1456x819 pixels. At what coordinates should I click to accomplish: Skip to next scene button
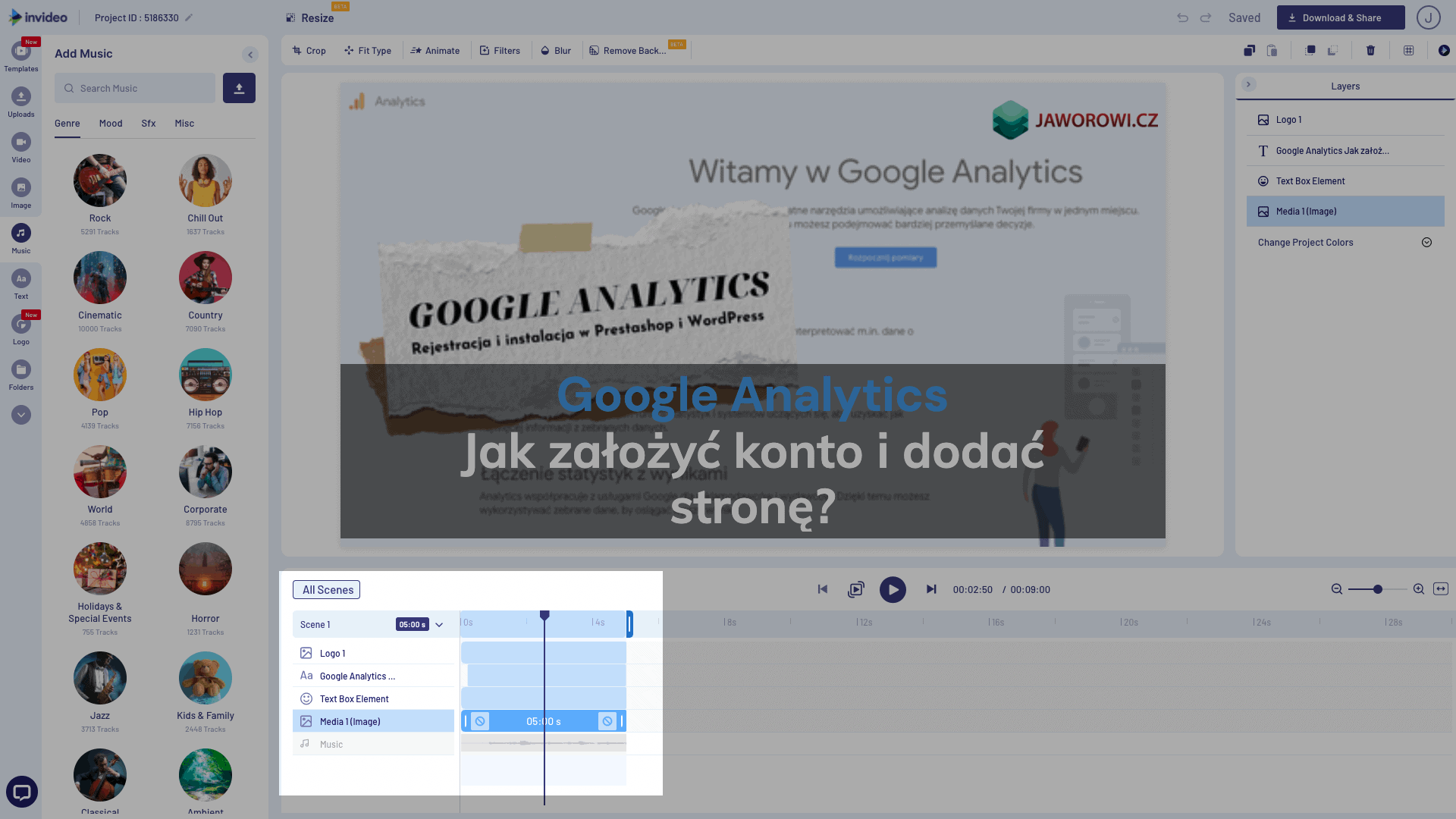pyautogui.click(x=931, y=589)
